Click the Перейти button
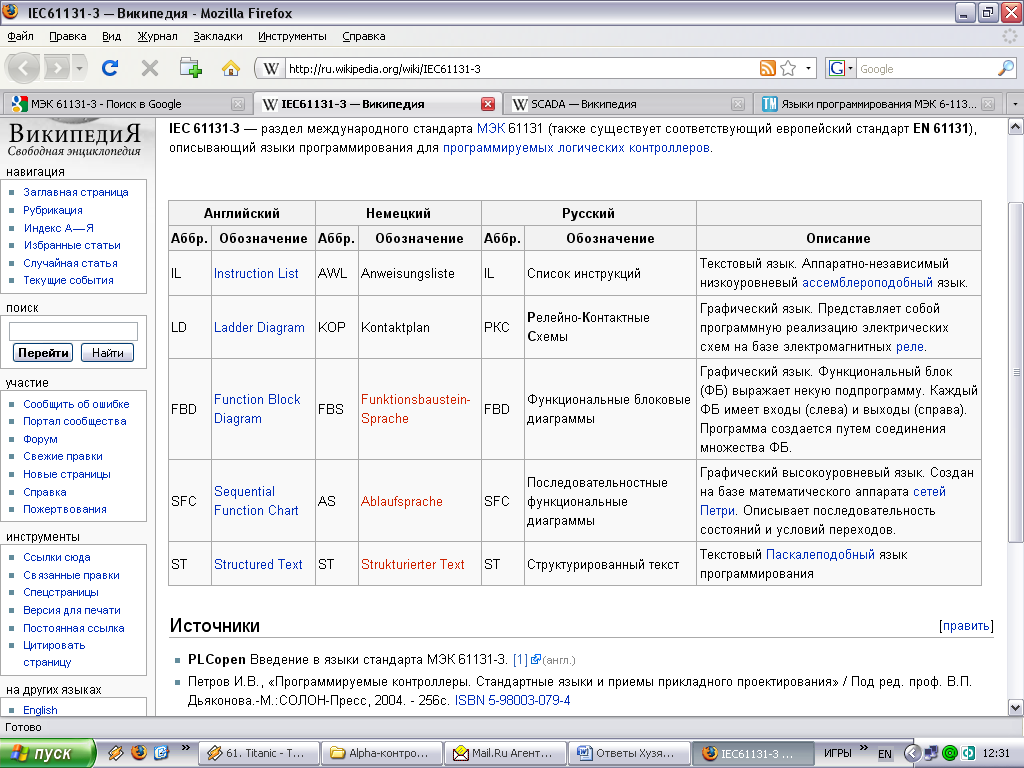Image resolution: width=1024 pixels, height=768 pixels. point(42,353)
